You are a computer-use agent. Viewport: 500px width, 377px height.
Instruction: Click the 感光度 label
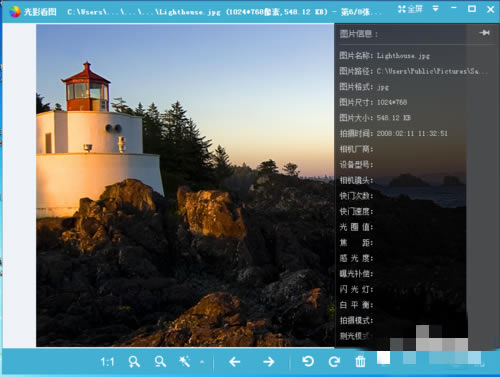[356, 258]
